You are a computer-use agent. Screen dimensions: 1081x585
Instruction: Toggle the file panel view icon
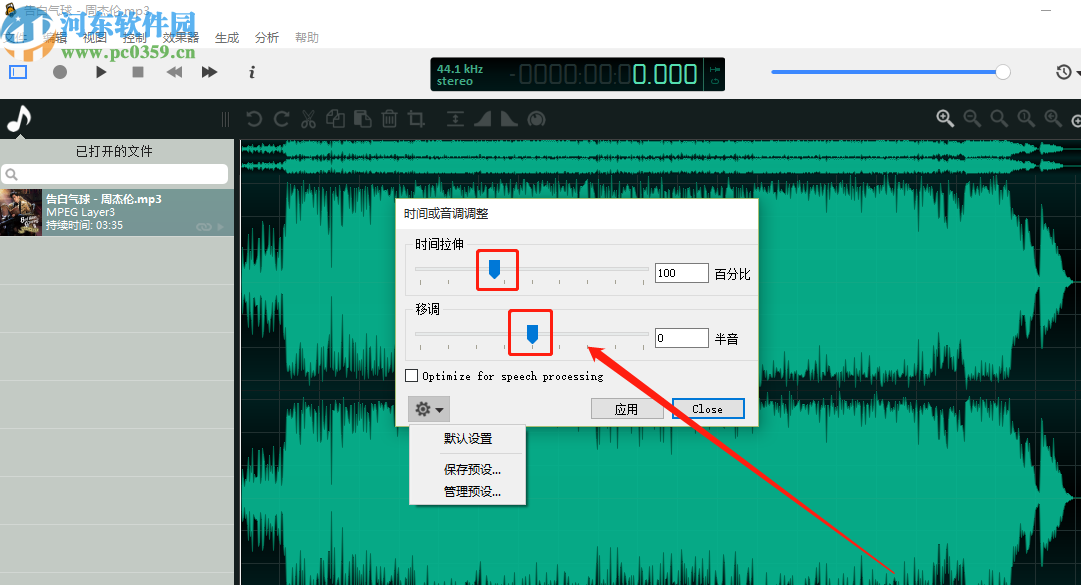pos(18,72)
